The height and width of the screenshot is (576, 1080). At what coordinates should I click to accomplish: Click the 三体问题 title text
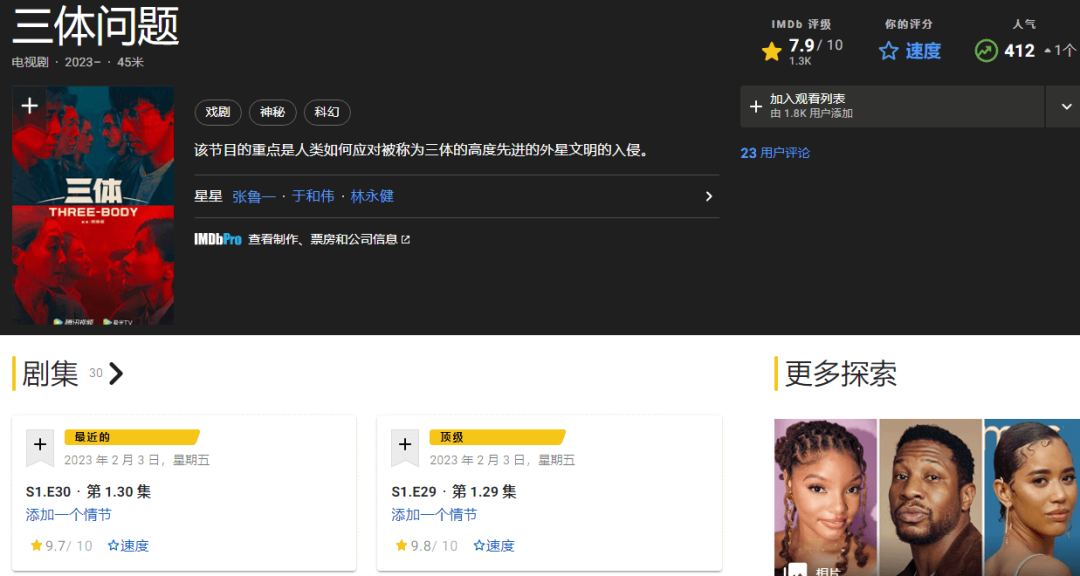click(96, 28)
